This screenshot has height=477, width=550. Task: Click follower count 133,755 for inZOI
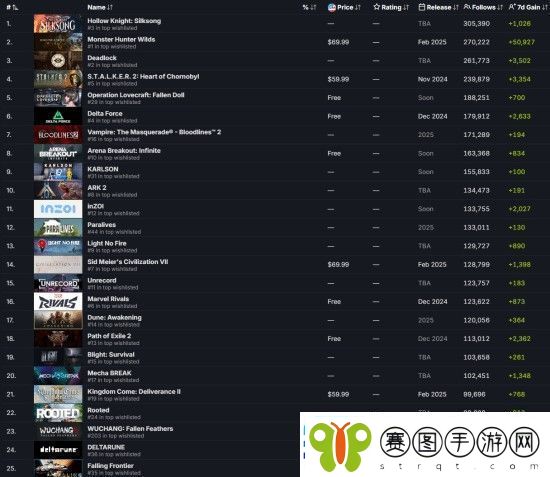476,209
